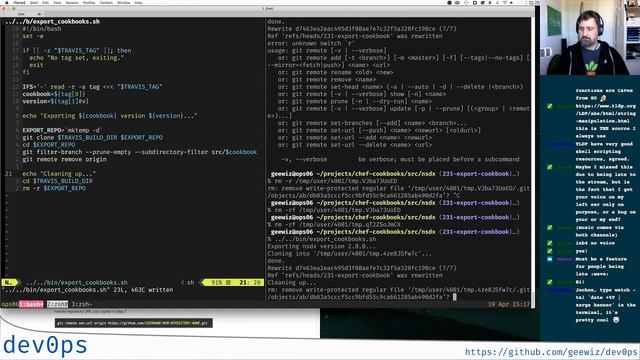Image resolution: width=640 pixels, height=360 pixels.
Task: Click the echo "Cleaning up..." line in vim
Action: 59,173
